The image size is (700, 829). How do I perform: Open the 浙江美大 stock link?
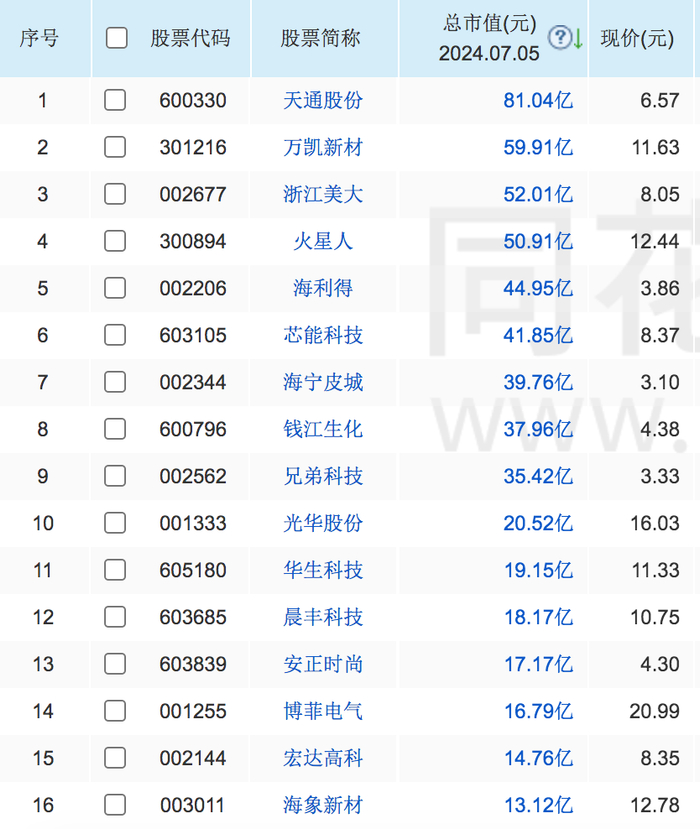(323, 194)
